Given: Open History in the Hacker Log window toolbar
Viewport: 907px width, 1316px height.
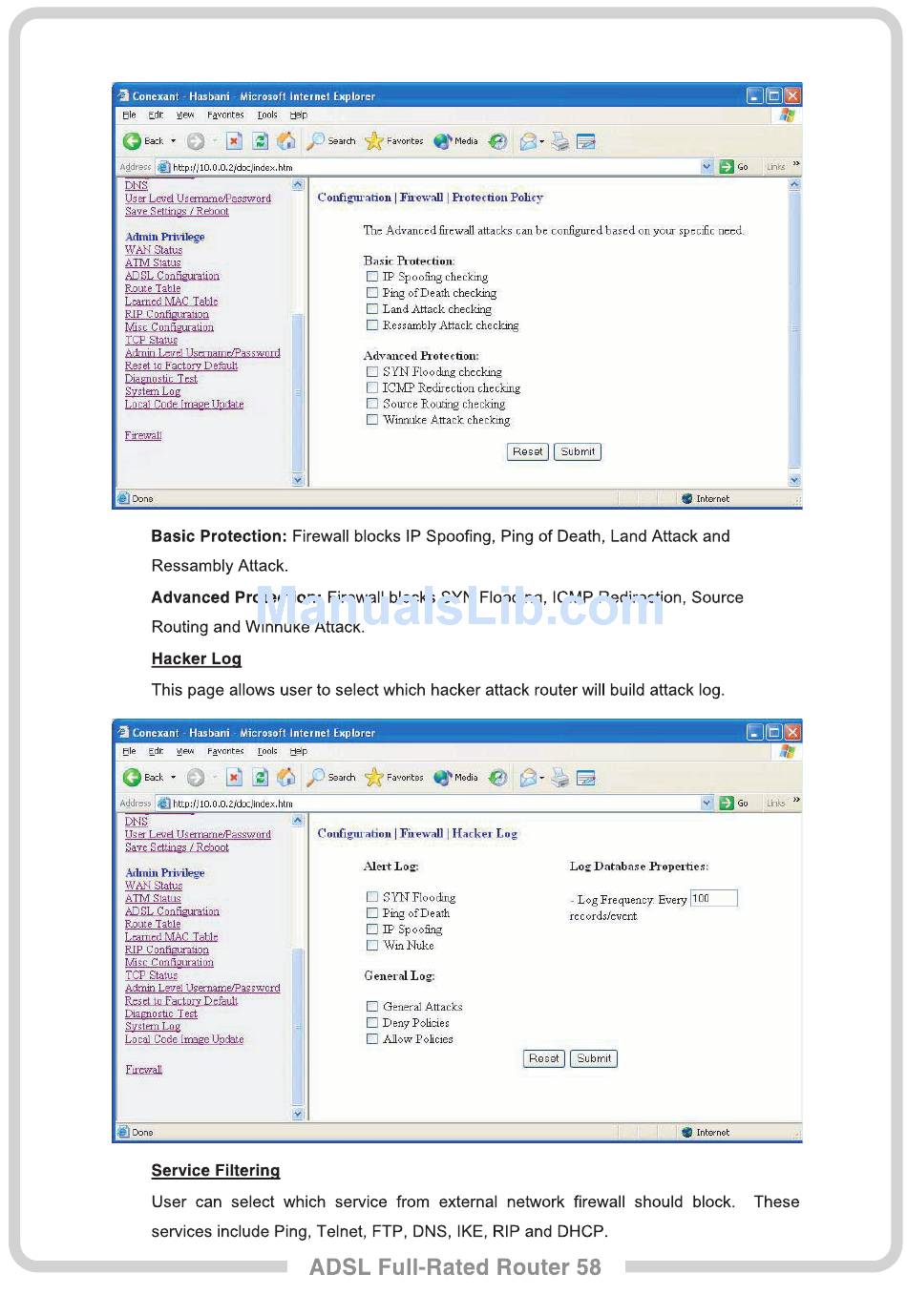Looking at the screenshot, I should [x=497, y=778].
